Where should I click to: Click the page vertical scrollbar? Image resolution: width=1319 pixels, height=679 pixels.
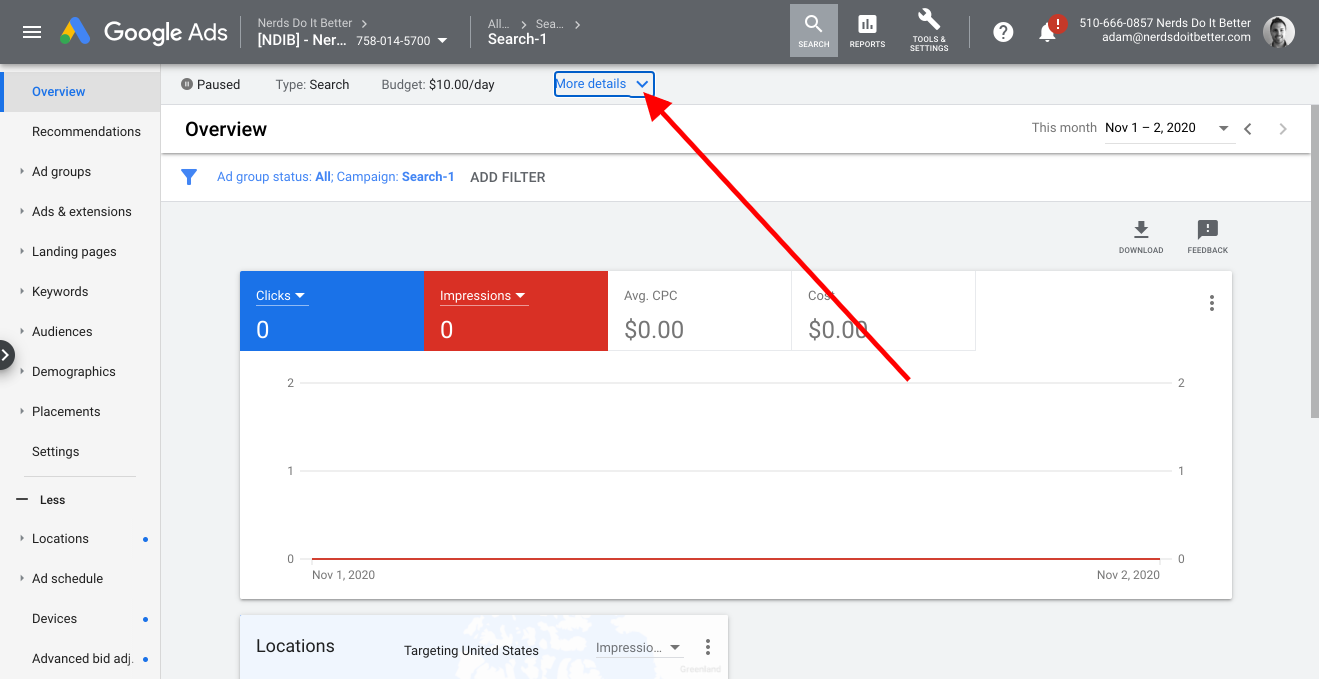1314,260
